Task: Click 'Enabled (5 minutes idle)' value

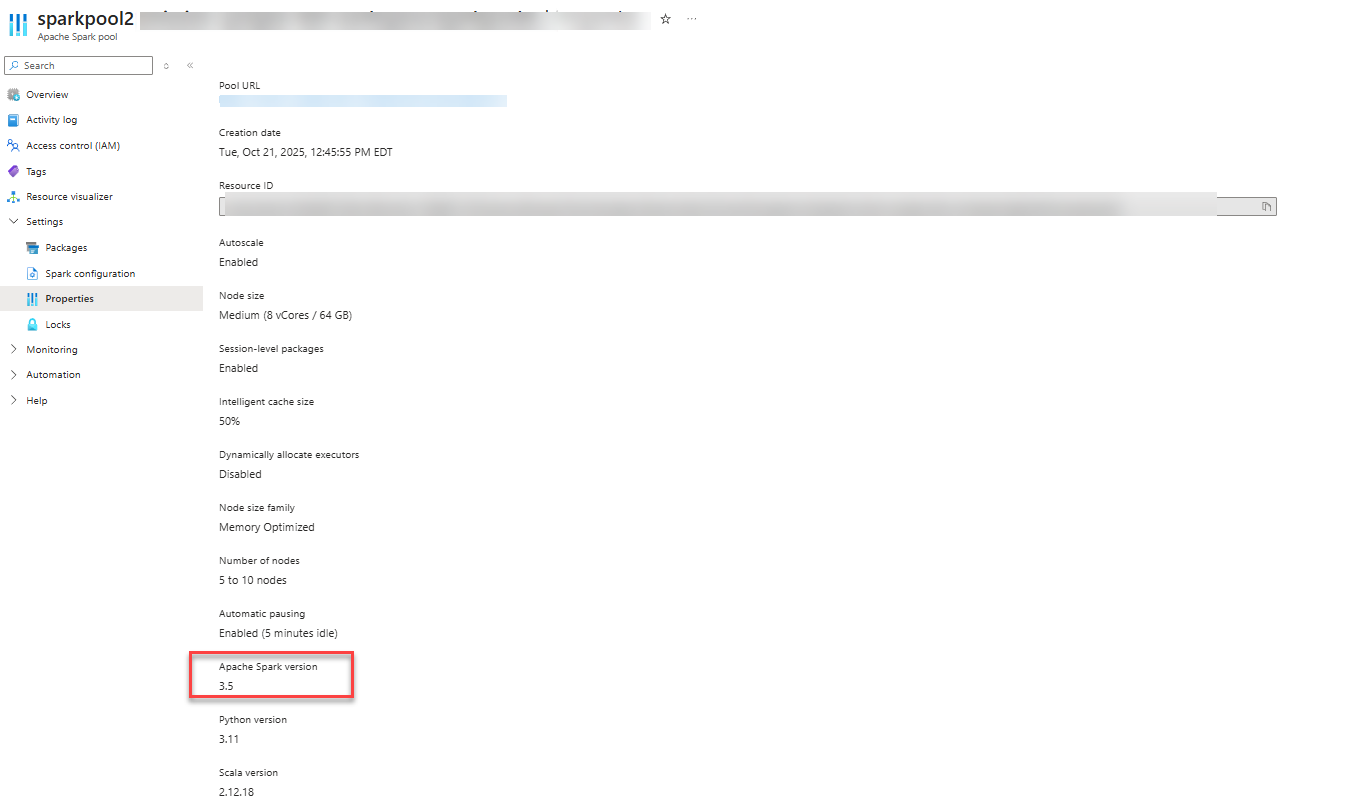Action: pyautogui.click(x=278, y=633)
